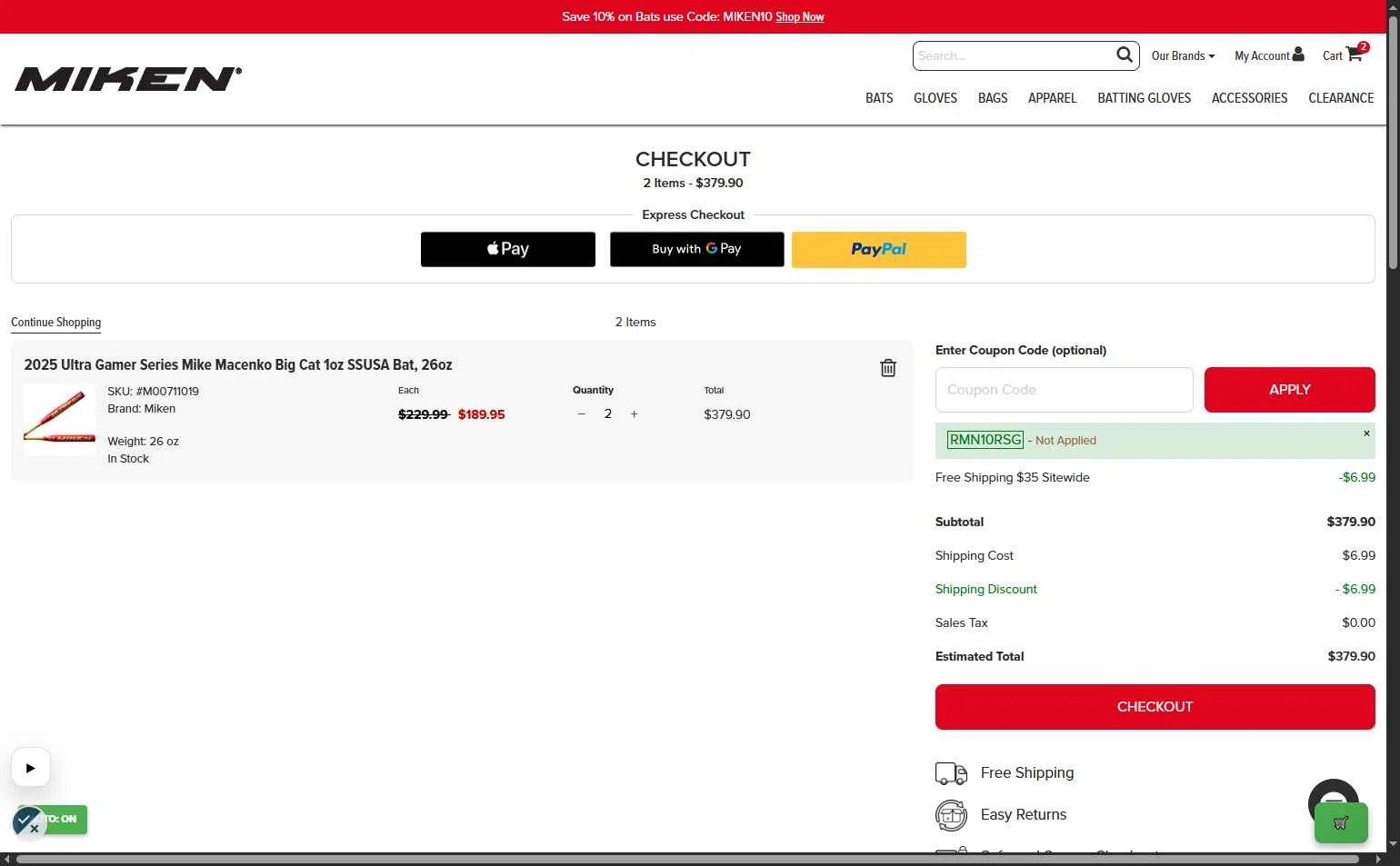This screenshot has width=1400, height=866.
Task: Pay with Apple Pay button
Action: (x=508, y=249)
